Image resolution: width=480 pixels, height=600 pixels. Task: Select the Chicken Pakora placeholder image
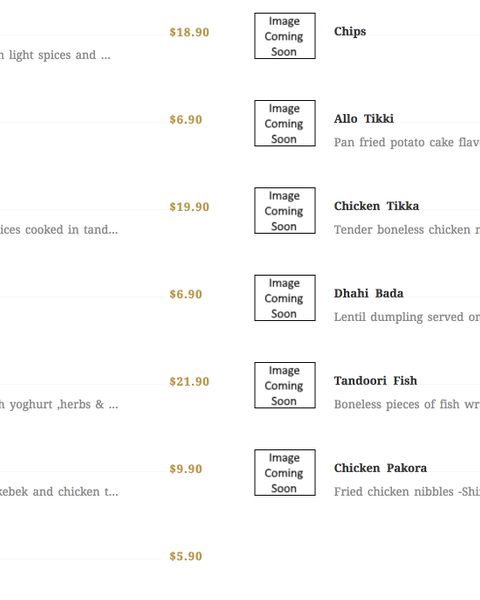click(x=285, y=473)
